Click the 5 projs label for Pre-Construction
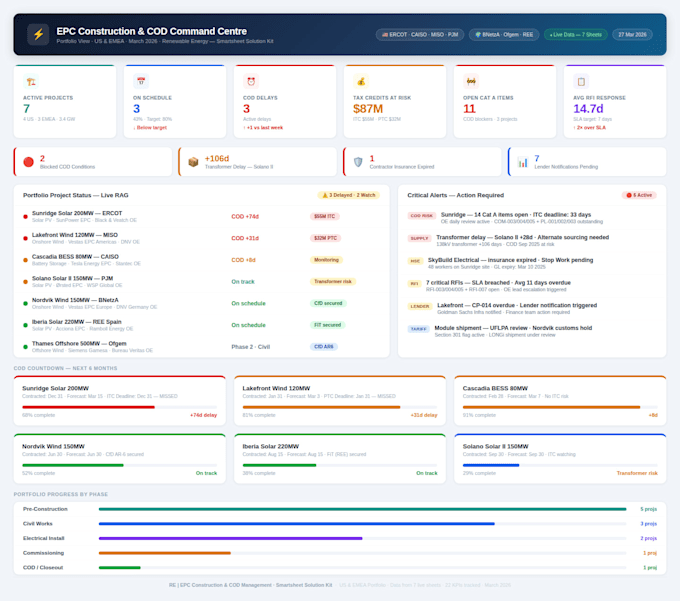680x601 pixels. [649, 509]
